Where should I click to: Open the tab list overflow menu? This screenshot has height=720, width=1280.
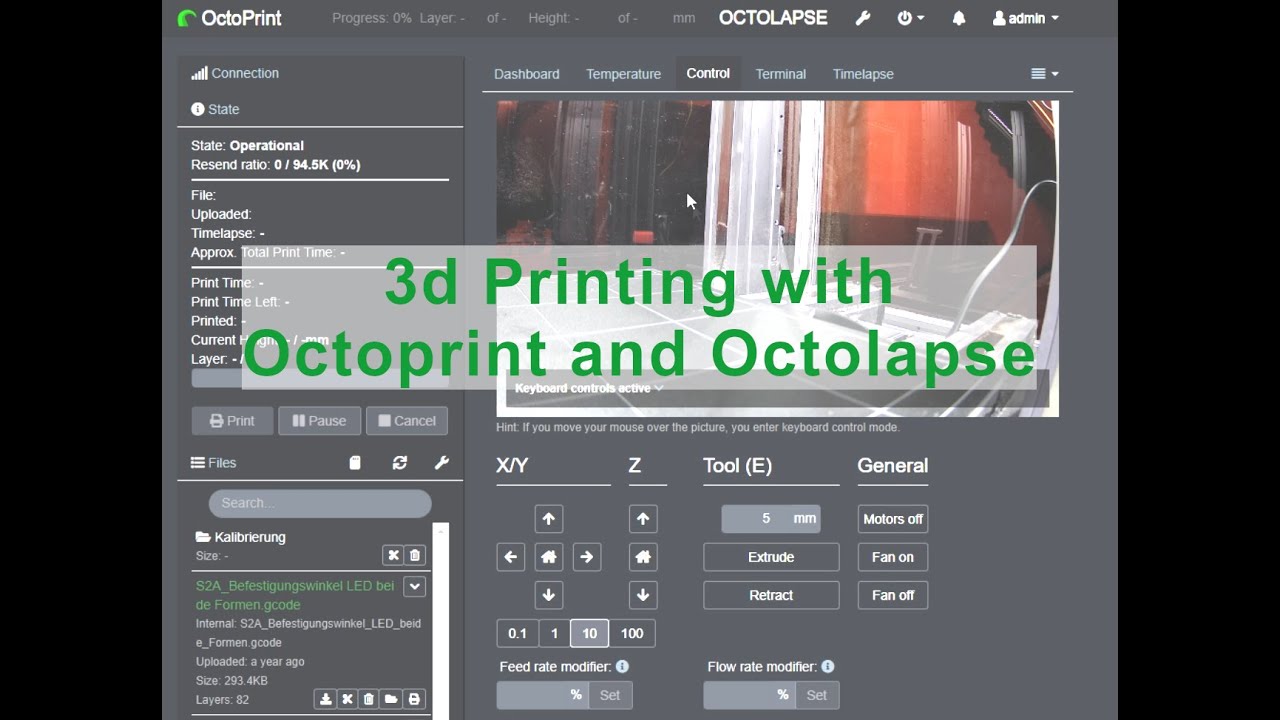(x=1044, y=74)
